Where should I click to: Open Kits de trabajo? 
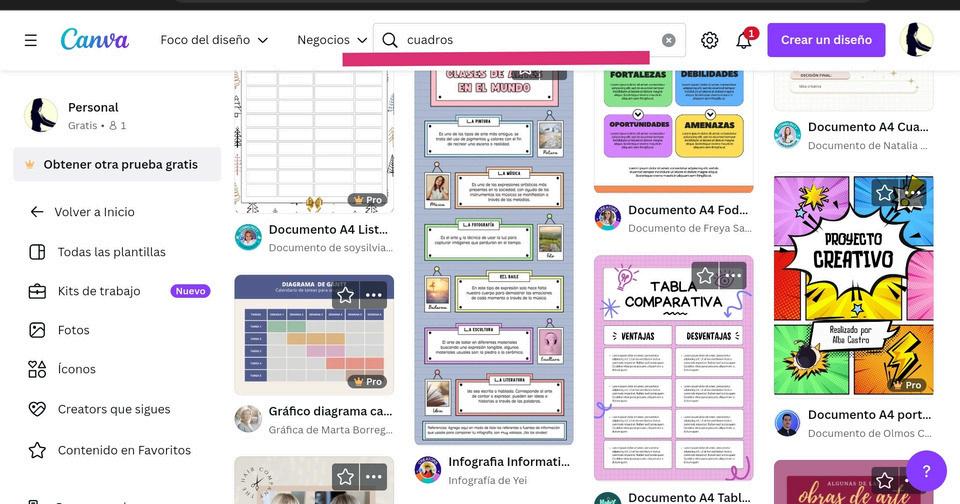coord(99,291)
